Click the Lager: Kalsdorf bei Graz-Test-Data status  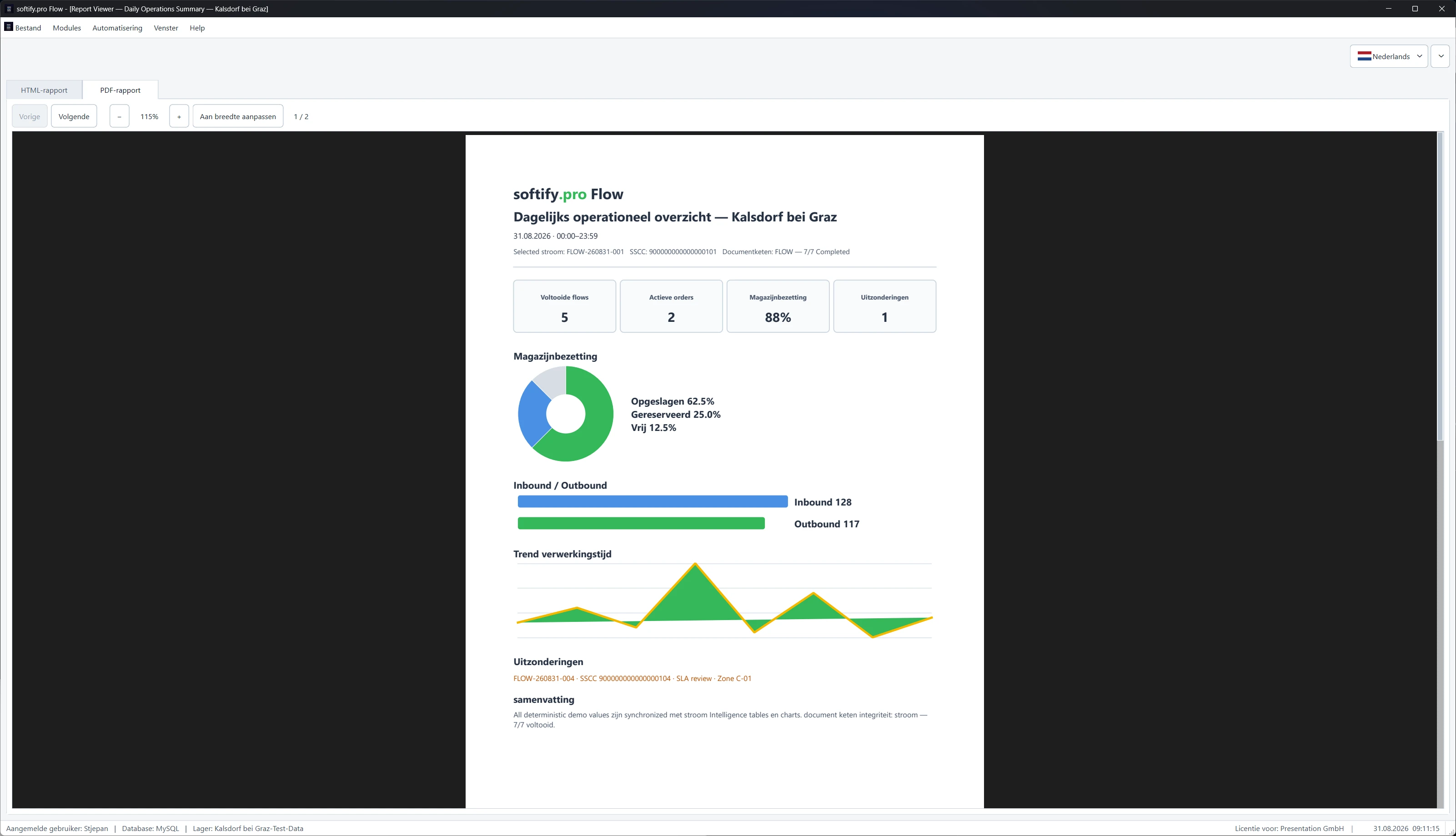coord(248,829)
